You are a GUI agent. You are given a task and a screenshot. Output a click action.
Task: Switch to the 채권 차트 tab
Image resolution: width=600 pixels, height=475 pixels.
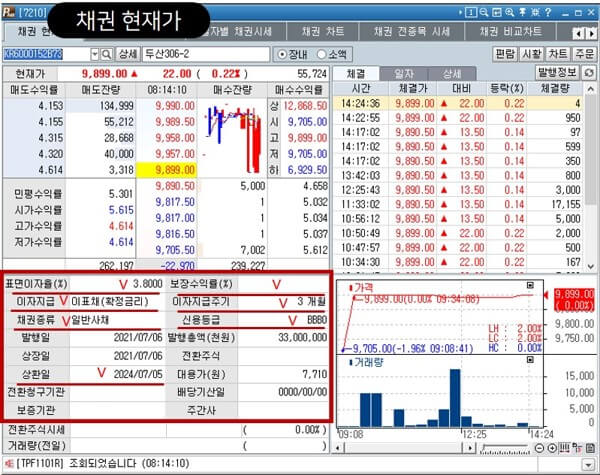pos(323,31)
